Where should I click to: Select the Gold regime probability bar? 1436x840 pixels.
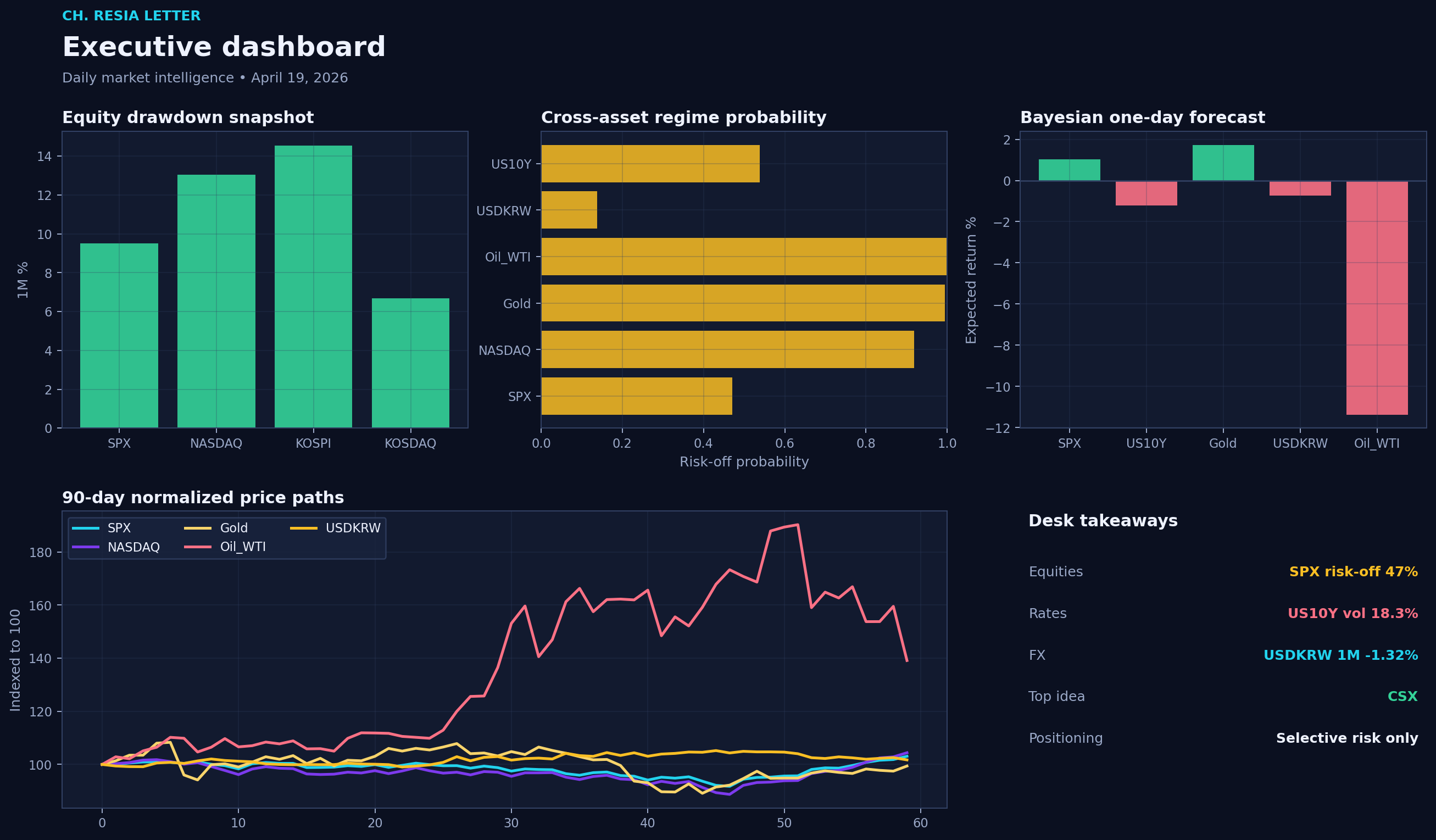tap(743, 303)
